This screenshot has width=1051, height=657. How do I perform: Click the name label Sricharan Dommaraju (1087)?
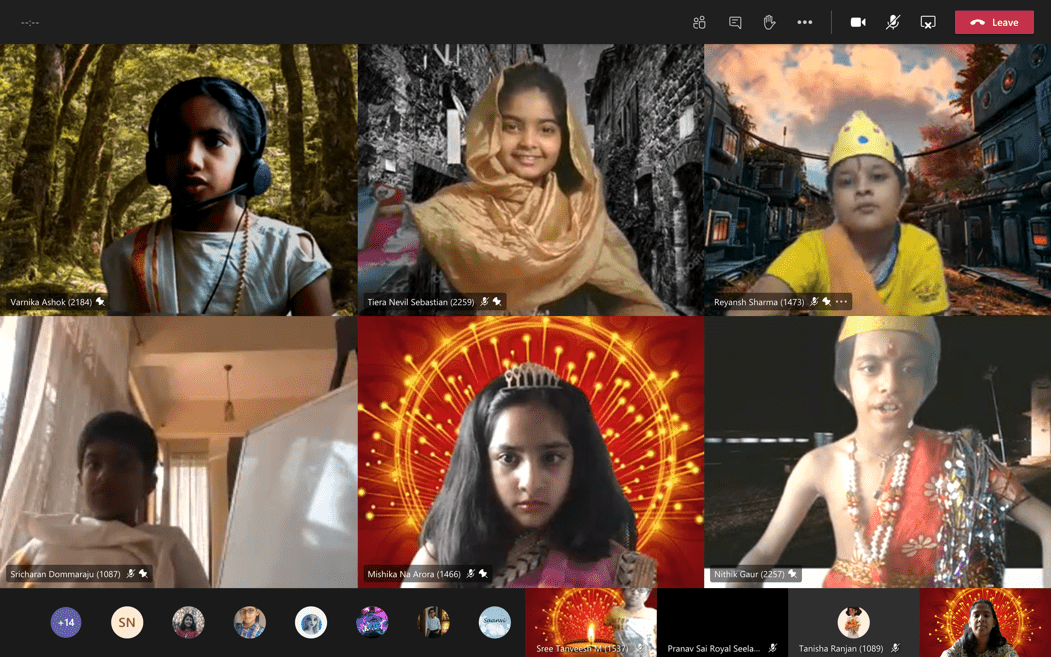click(x=65, y=574)
